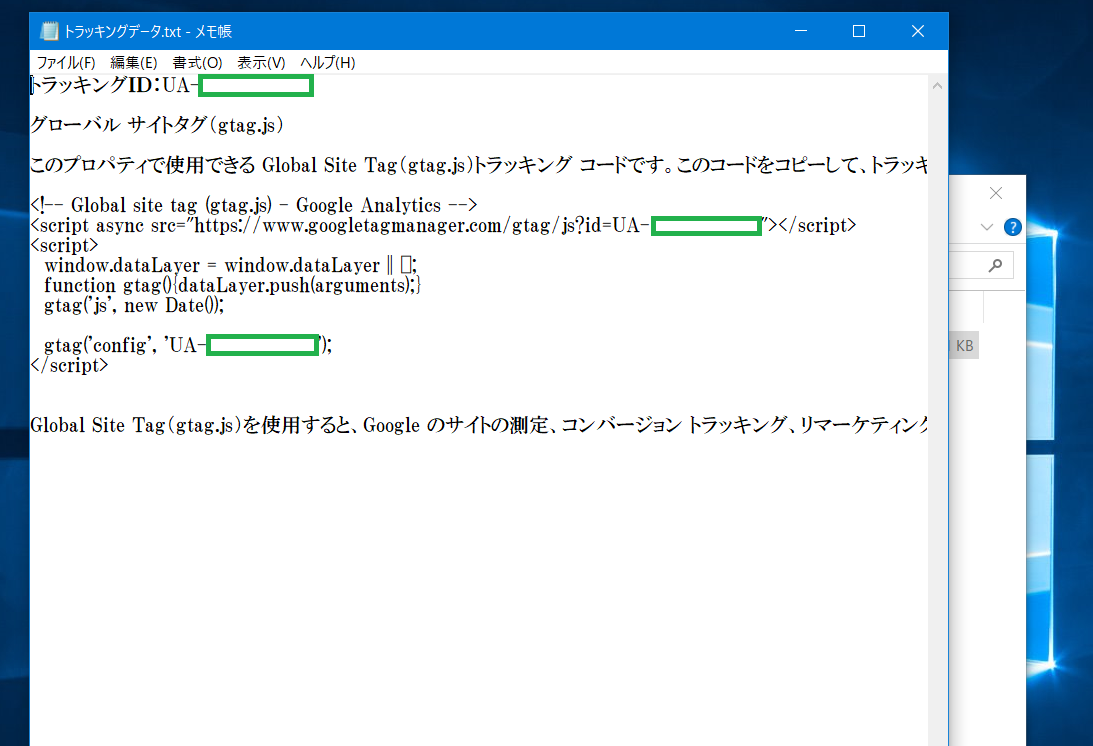Viewport: 1093px width, 746px height.
Task: Open the ヘルプ(H) menu
Action: coord(327,63)
